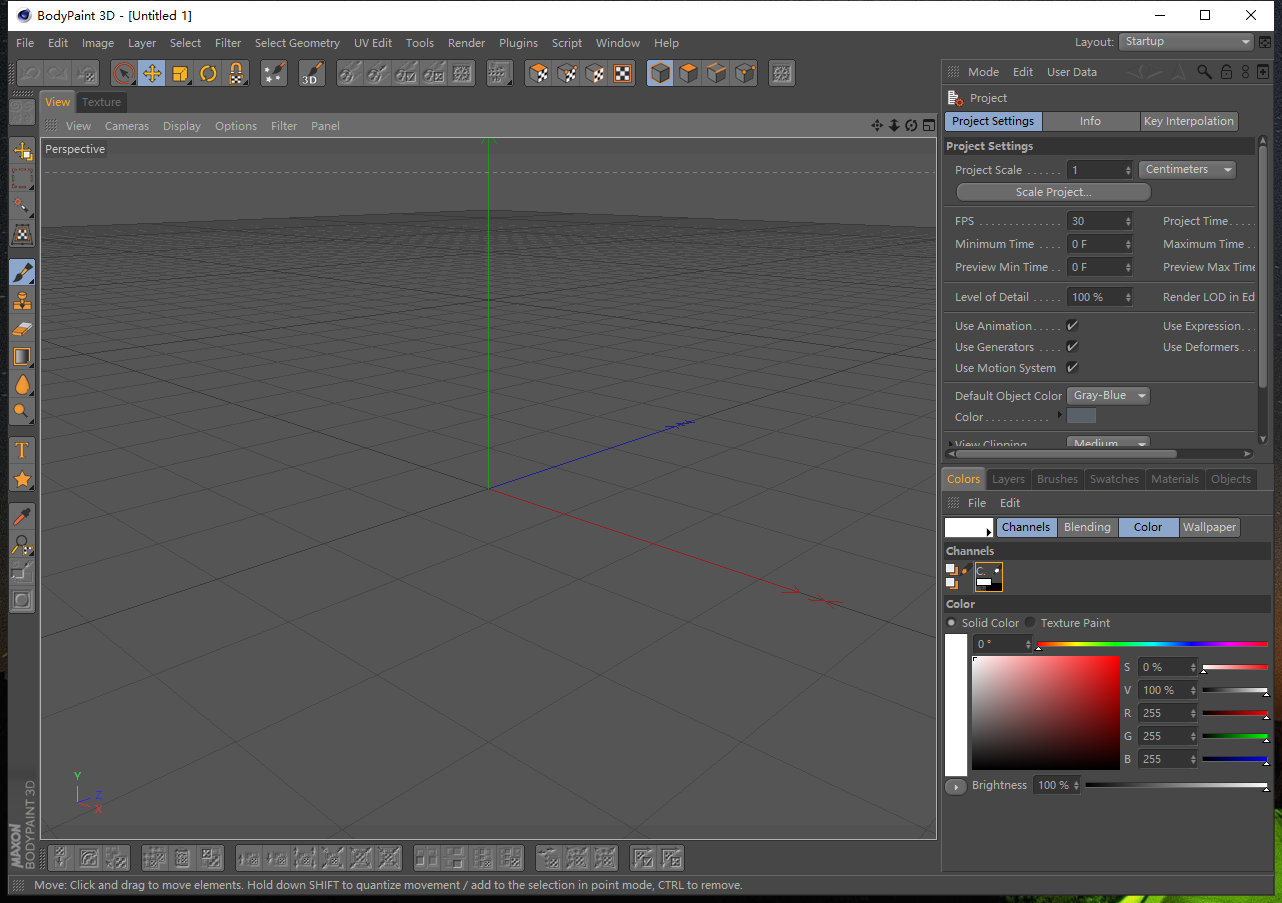1282x903 pixels.
Task: Click the Scale Project button
Action: click(1053, 192)
